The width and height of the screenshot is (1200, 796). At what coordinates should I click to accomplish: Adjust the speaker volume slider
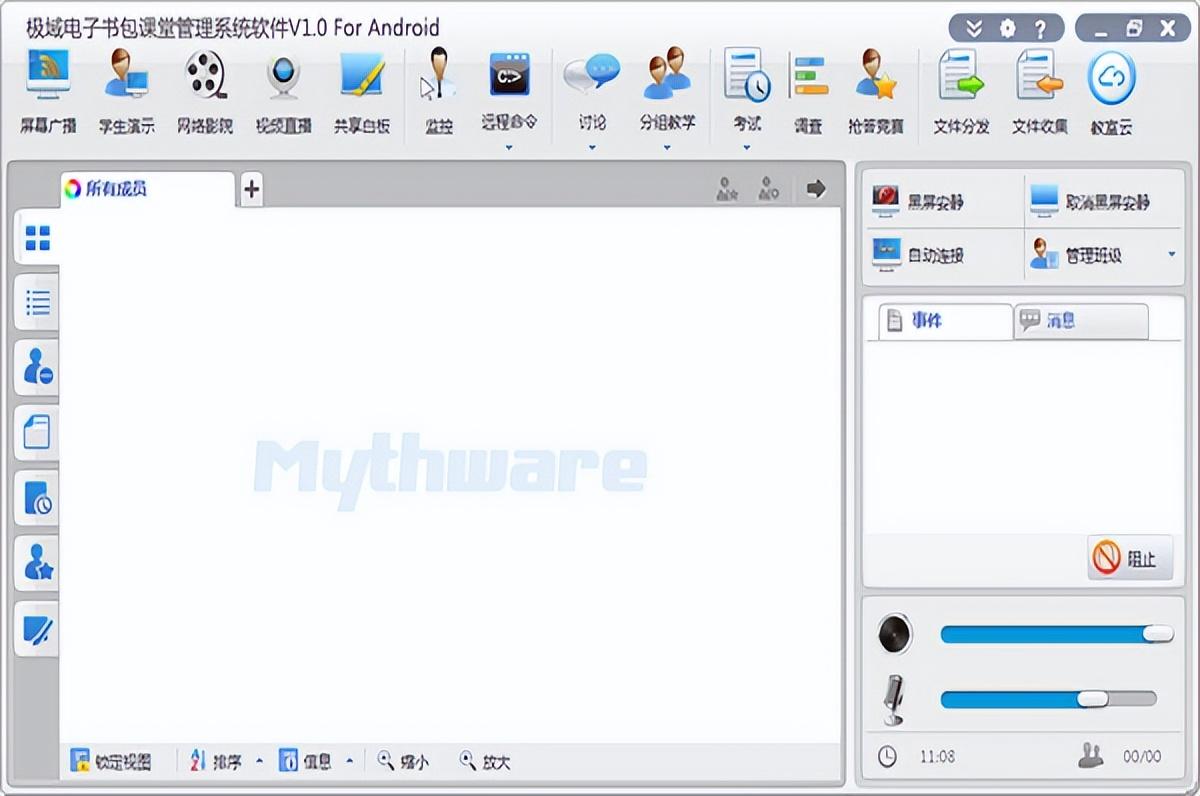tap(1057, 634)
